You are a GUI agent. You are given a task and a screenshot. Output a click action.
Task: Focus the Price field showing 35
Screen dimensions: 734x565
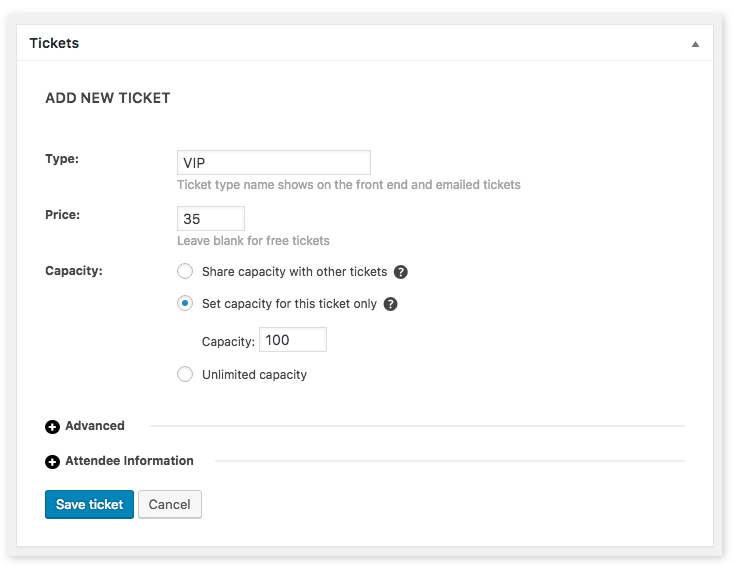click(x=211, y=219)
